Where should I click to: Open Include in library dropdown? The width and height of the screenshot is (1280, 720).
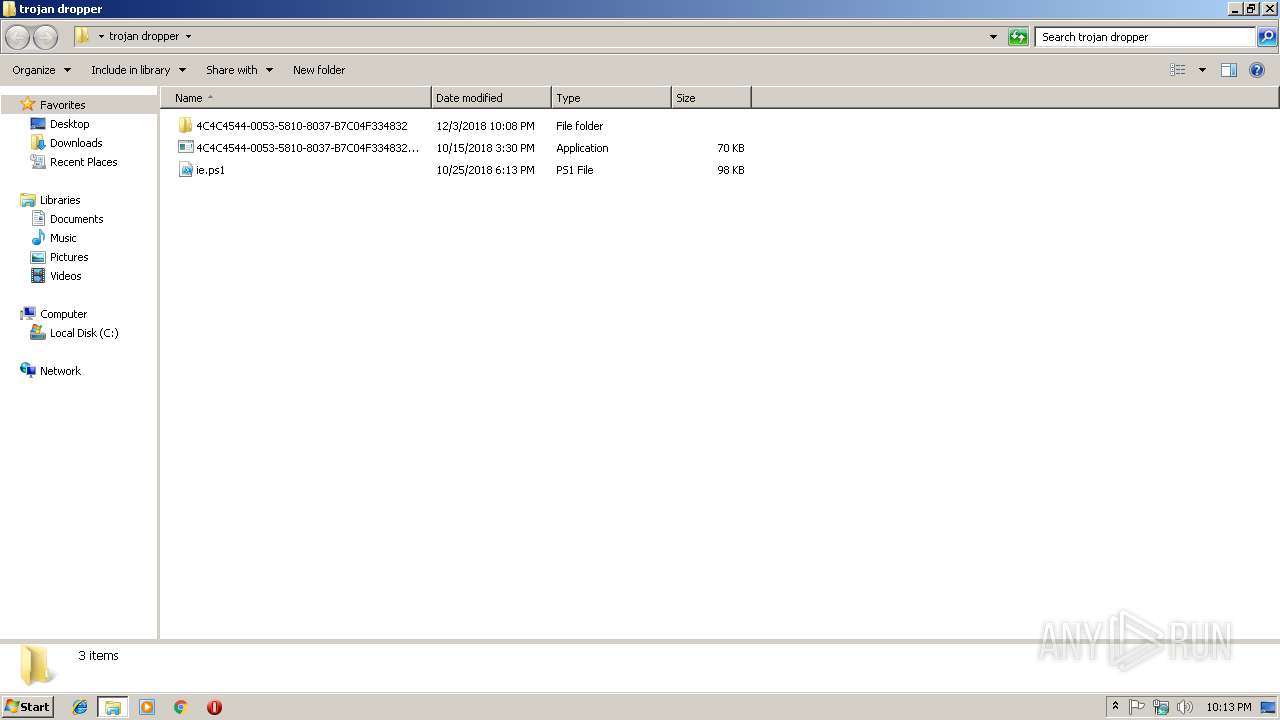138,70
